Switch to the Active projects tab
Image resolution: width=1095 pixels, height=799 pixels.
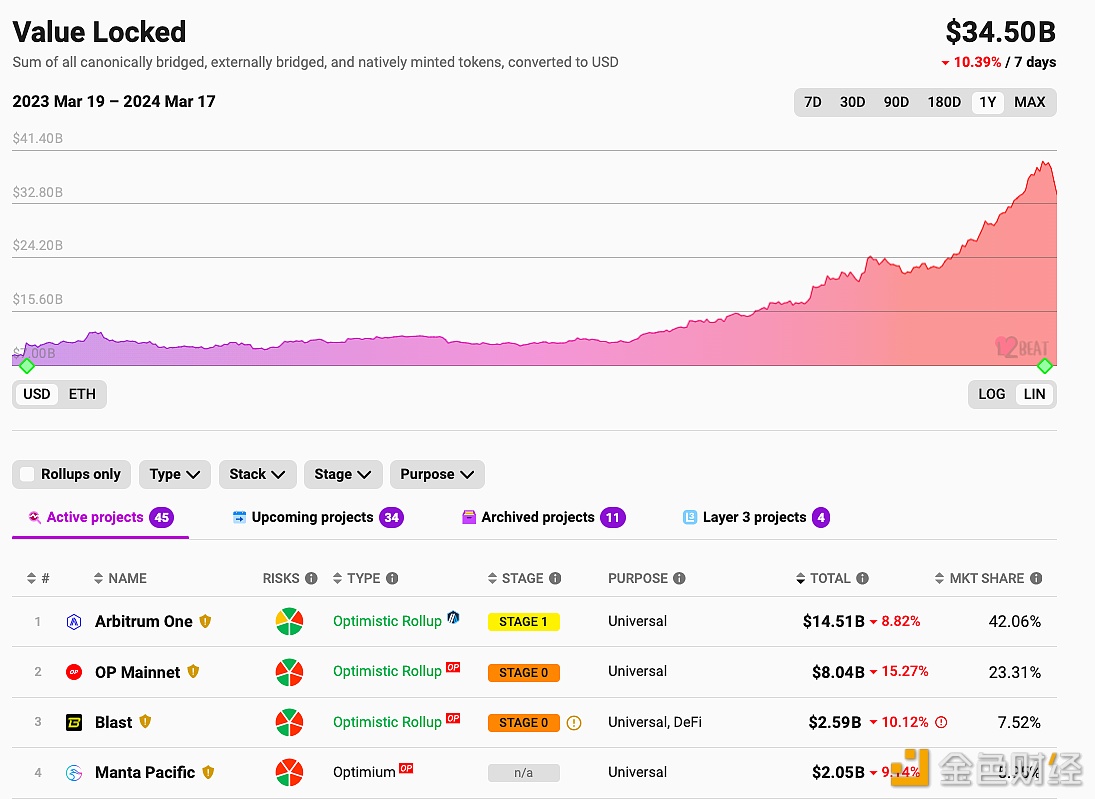[x=101, y=518]
